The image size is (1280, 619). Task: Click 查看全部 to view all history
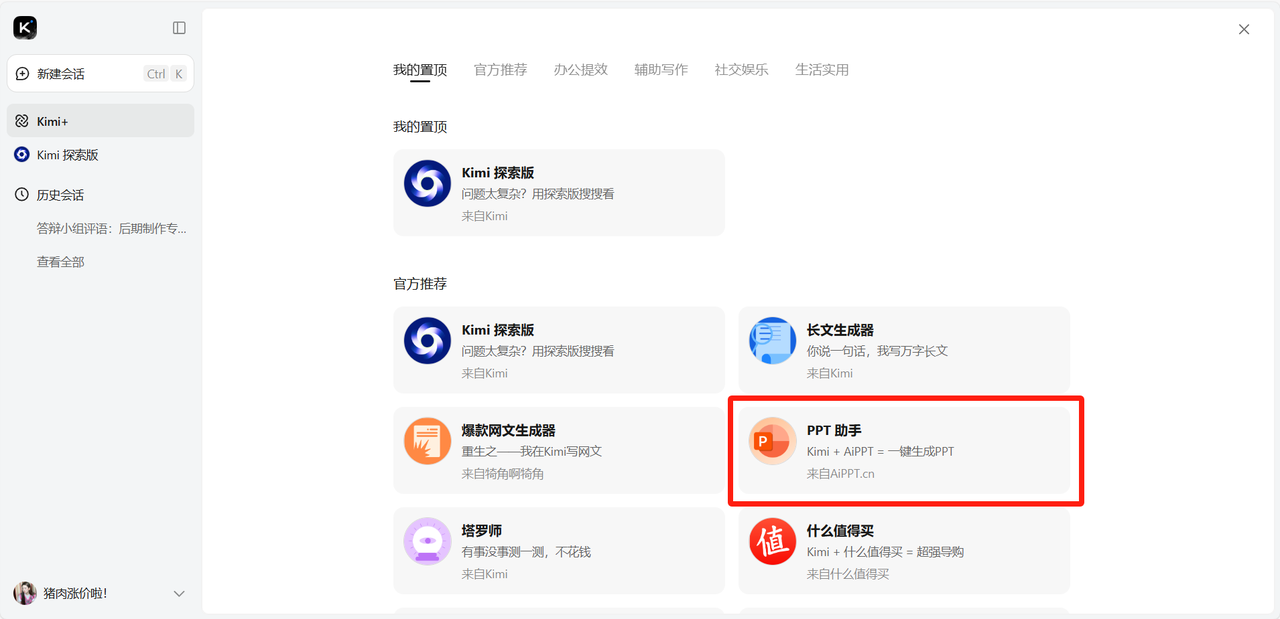(61, 262)
